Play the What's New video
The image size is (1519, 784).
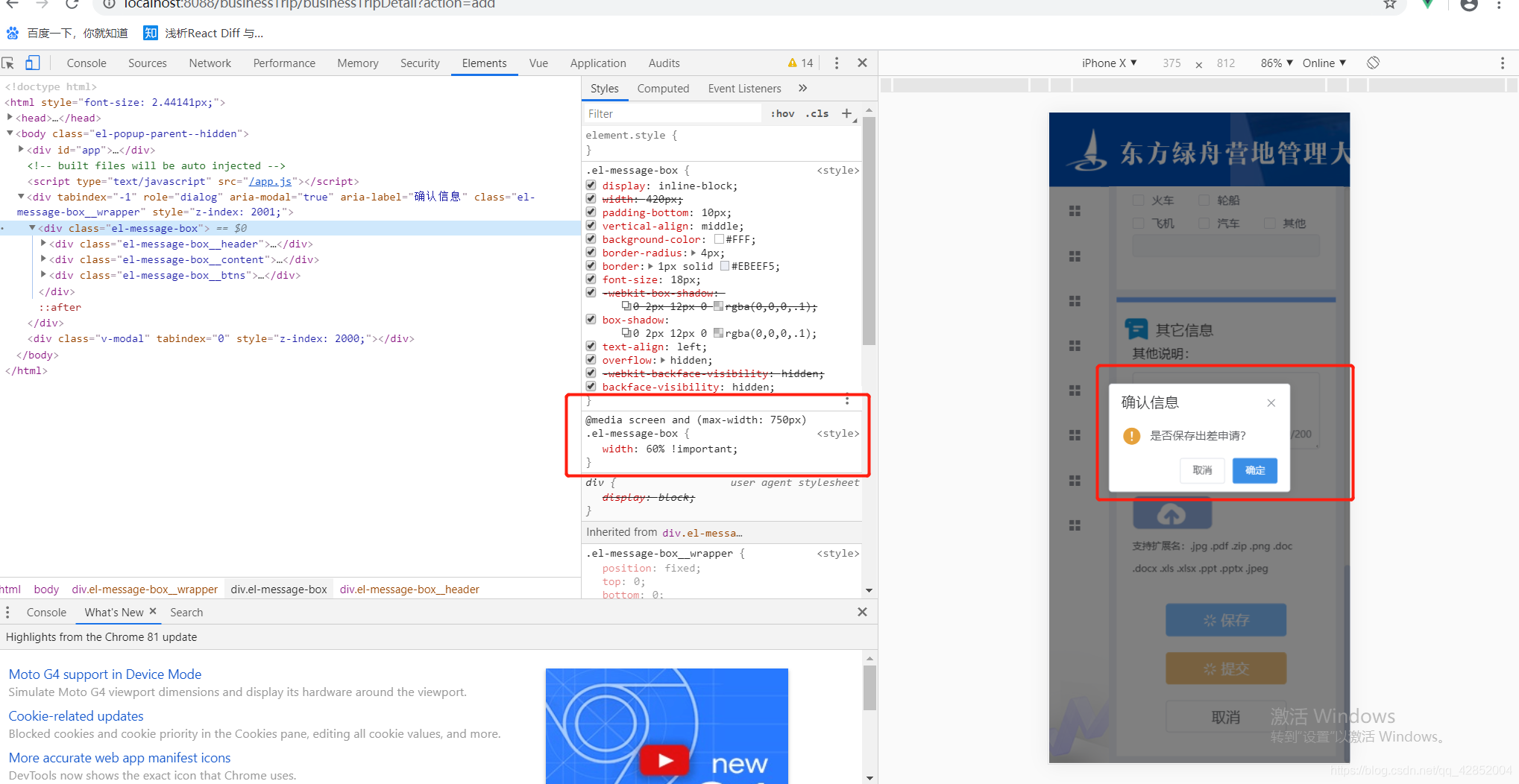664,759
